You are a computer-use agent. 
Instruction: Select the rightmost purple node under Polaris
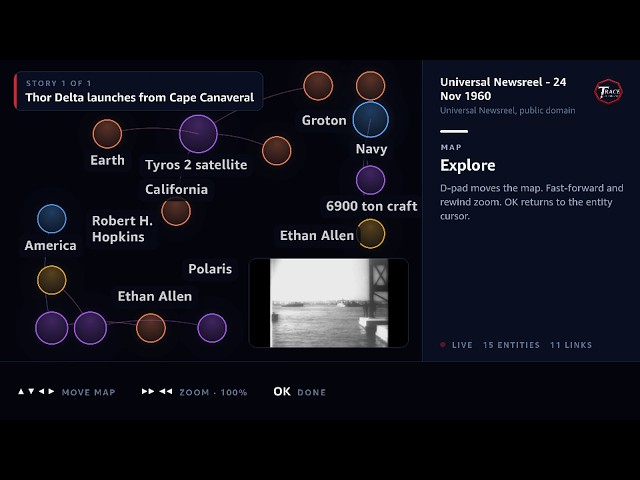pyautogui.click(x=212, y=328)
